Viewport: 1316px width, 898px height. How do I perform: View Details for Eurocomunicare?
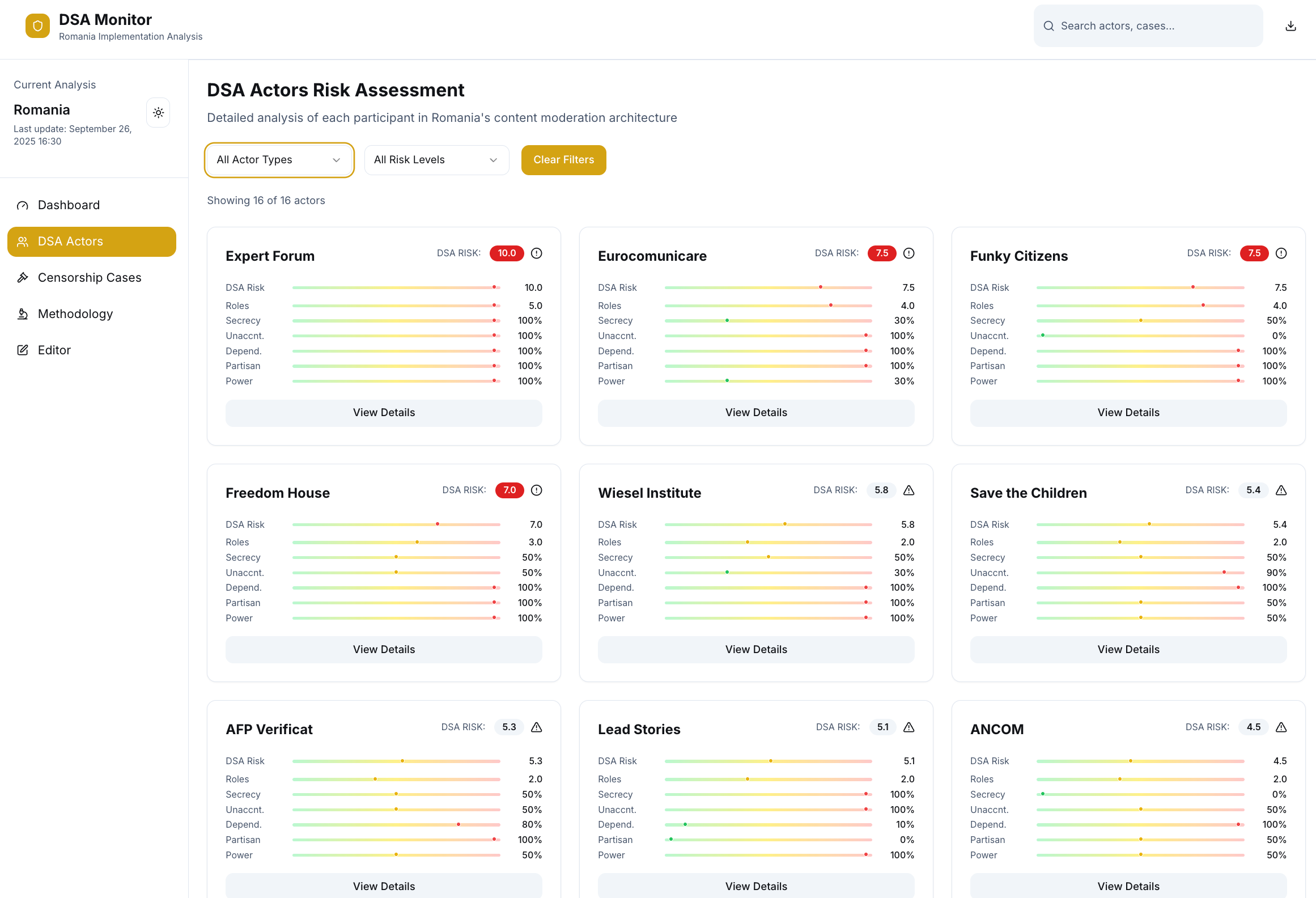coord(756,413)
